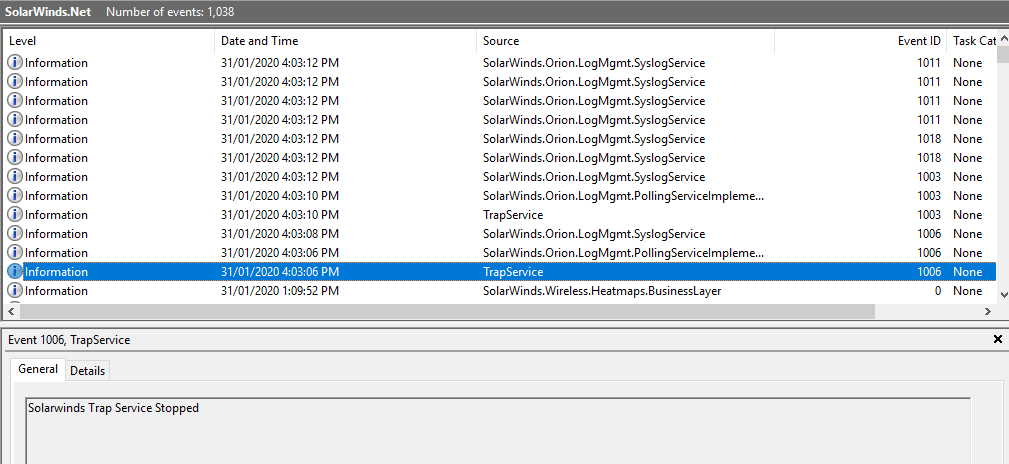This screenshot has height=464, width=1009.
Task: Sort by Date and Time column header
Action: click(345, 41)
